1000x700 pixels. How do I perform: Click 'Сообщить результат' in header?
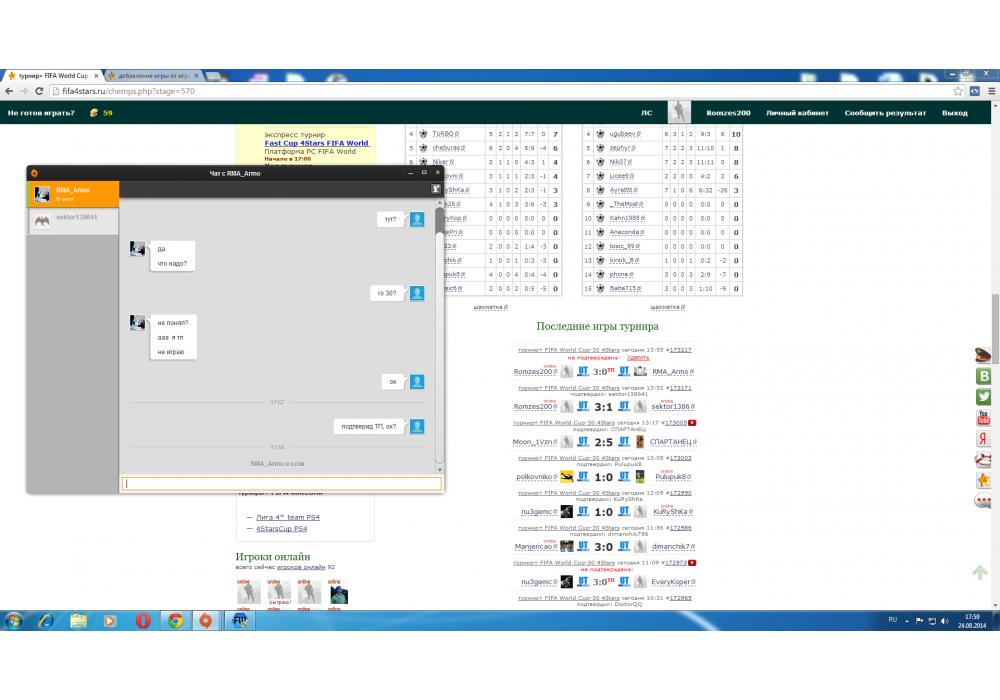point(885,113)
